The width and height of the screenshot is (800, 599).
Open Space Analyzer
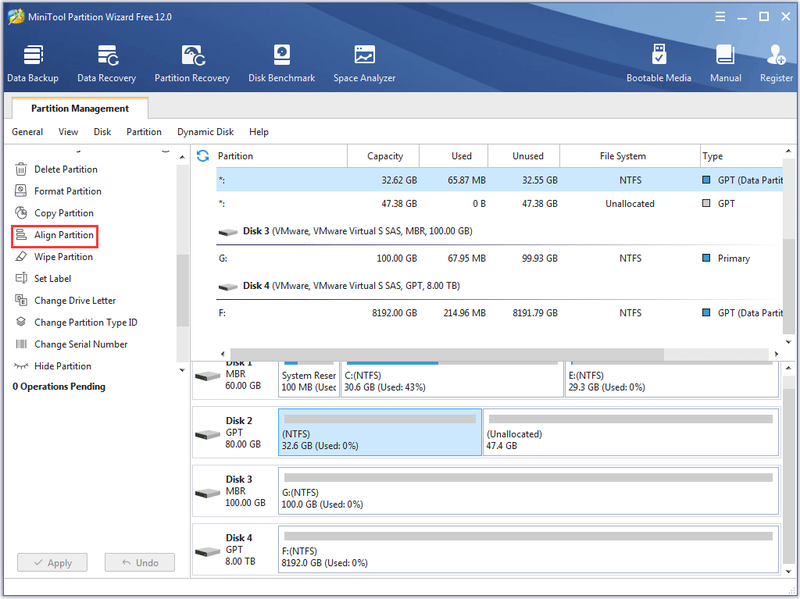click(364, 64)
